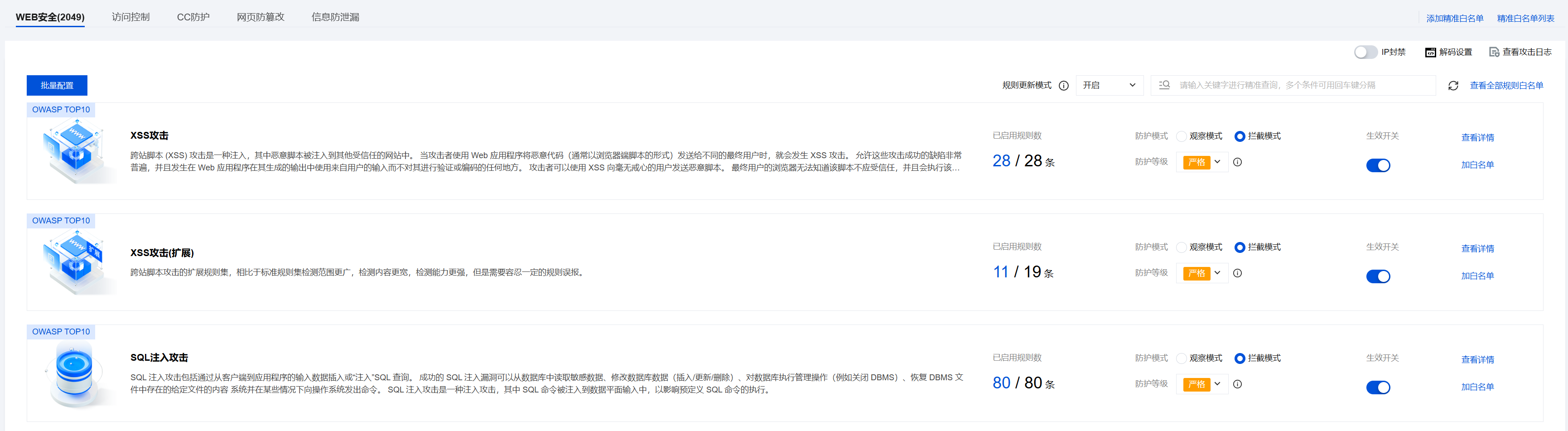Click the 批量配置 button
This screenshot has width=1568, height=431.
57,86
